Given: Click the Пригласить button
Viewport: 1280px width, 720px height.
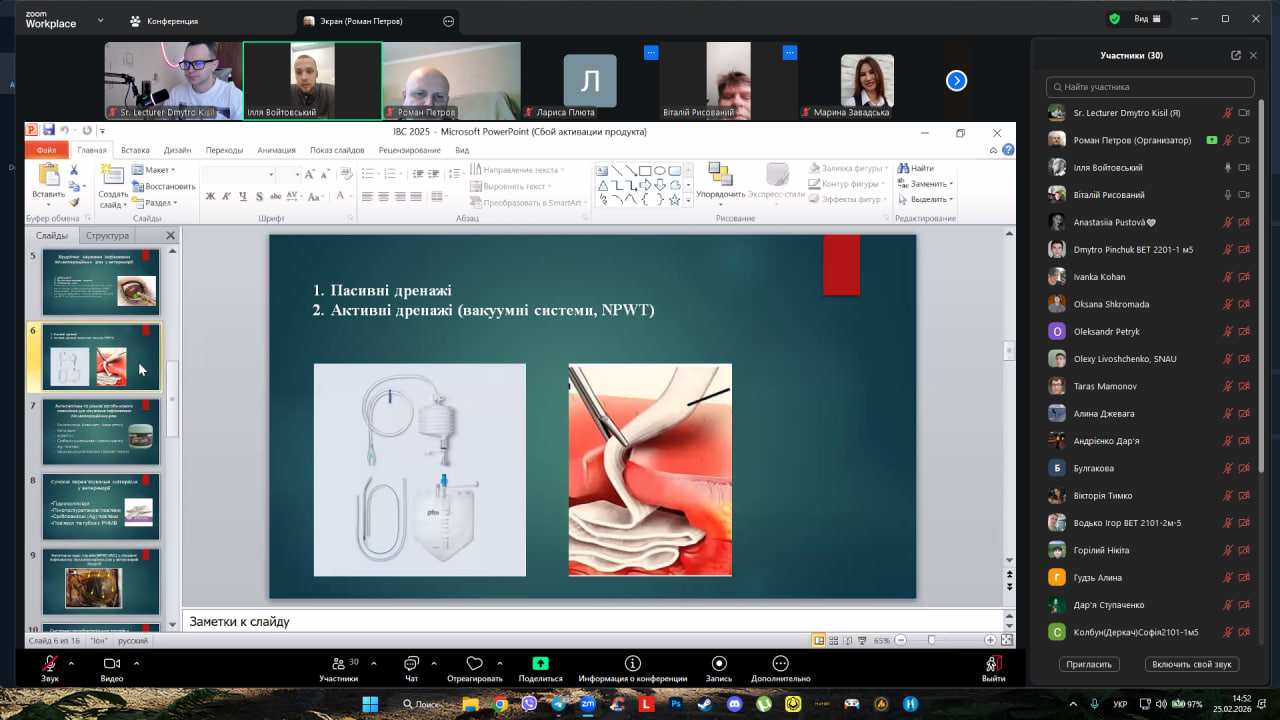Looking at the screenshot, I should click(1089, 664).
